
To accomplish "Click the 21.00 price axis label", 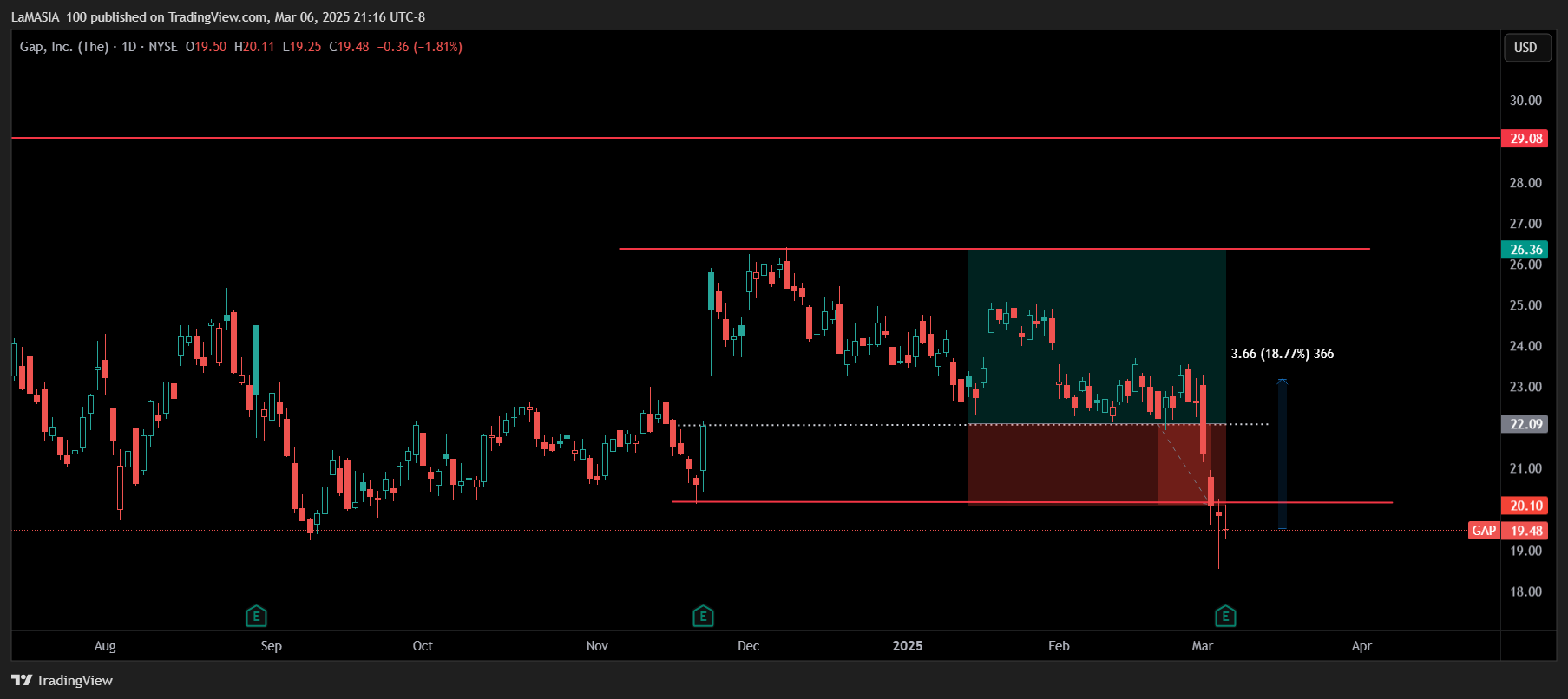I will click(1525, 468).
